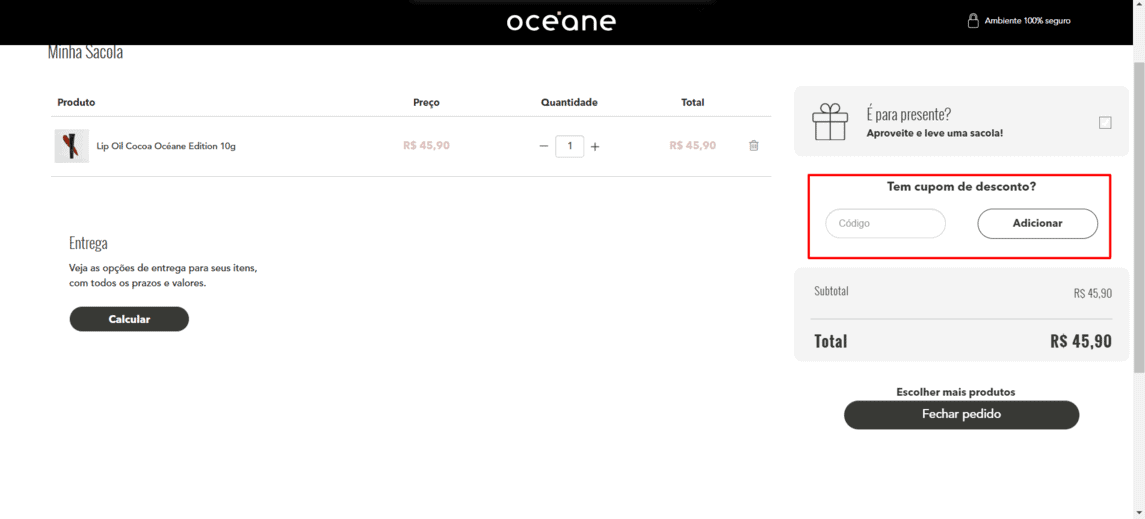Screen dimensions: 1145x519
Task: Click the Fechar pedido button
Action: coord(961,415)
